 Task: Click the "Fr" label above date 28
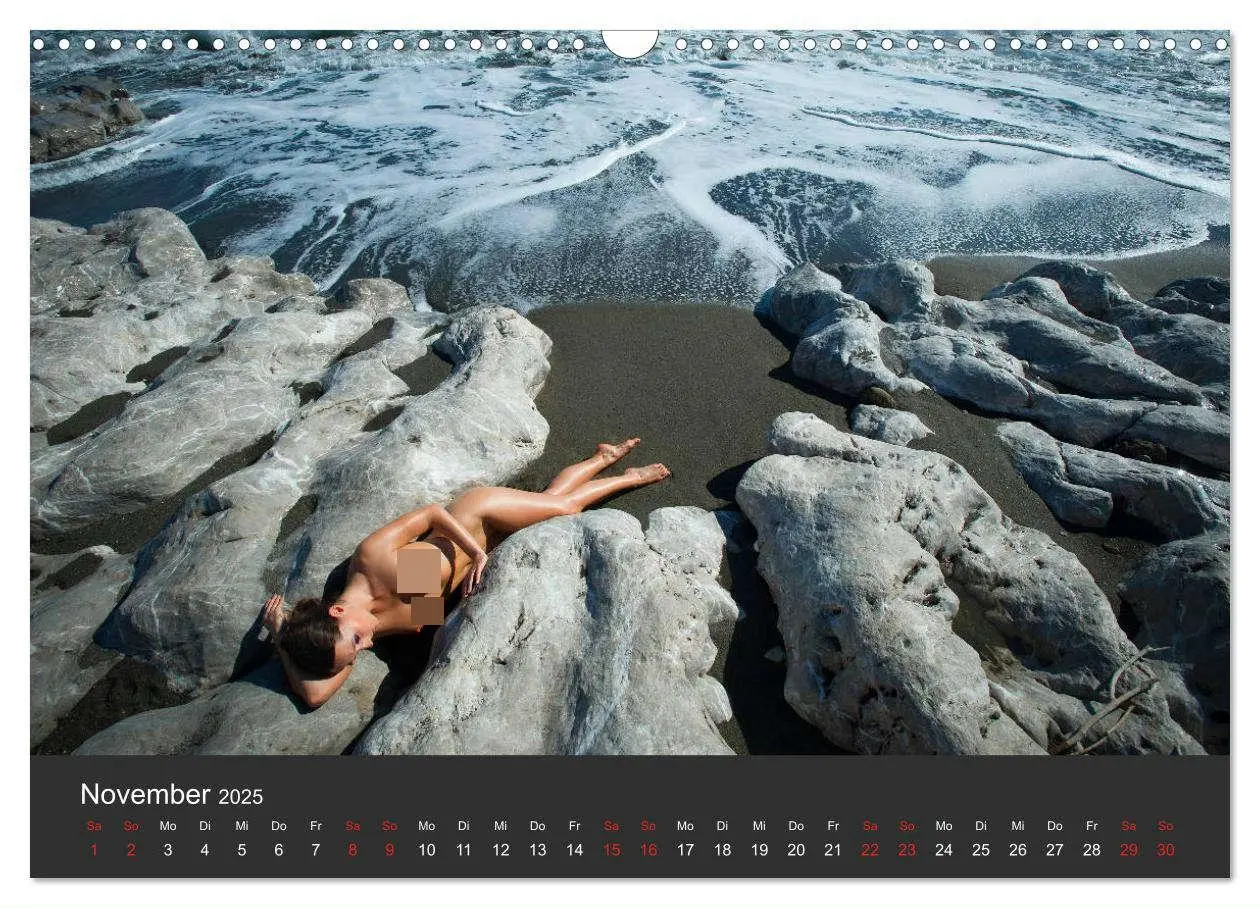[x=1092, y=826]
